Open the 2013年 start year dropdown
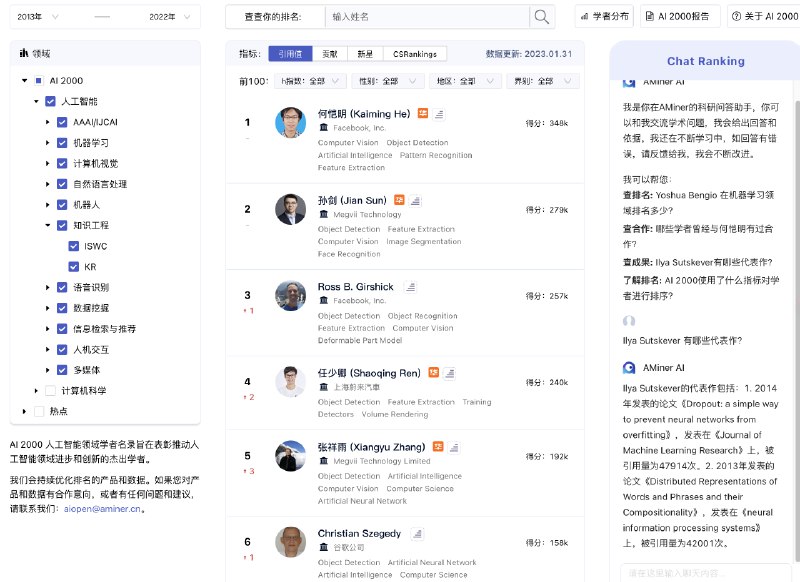This screenshot has width=800, height=582. [38, 17]
